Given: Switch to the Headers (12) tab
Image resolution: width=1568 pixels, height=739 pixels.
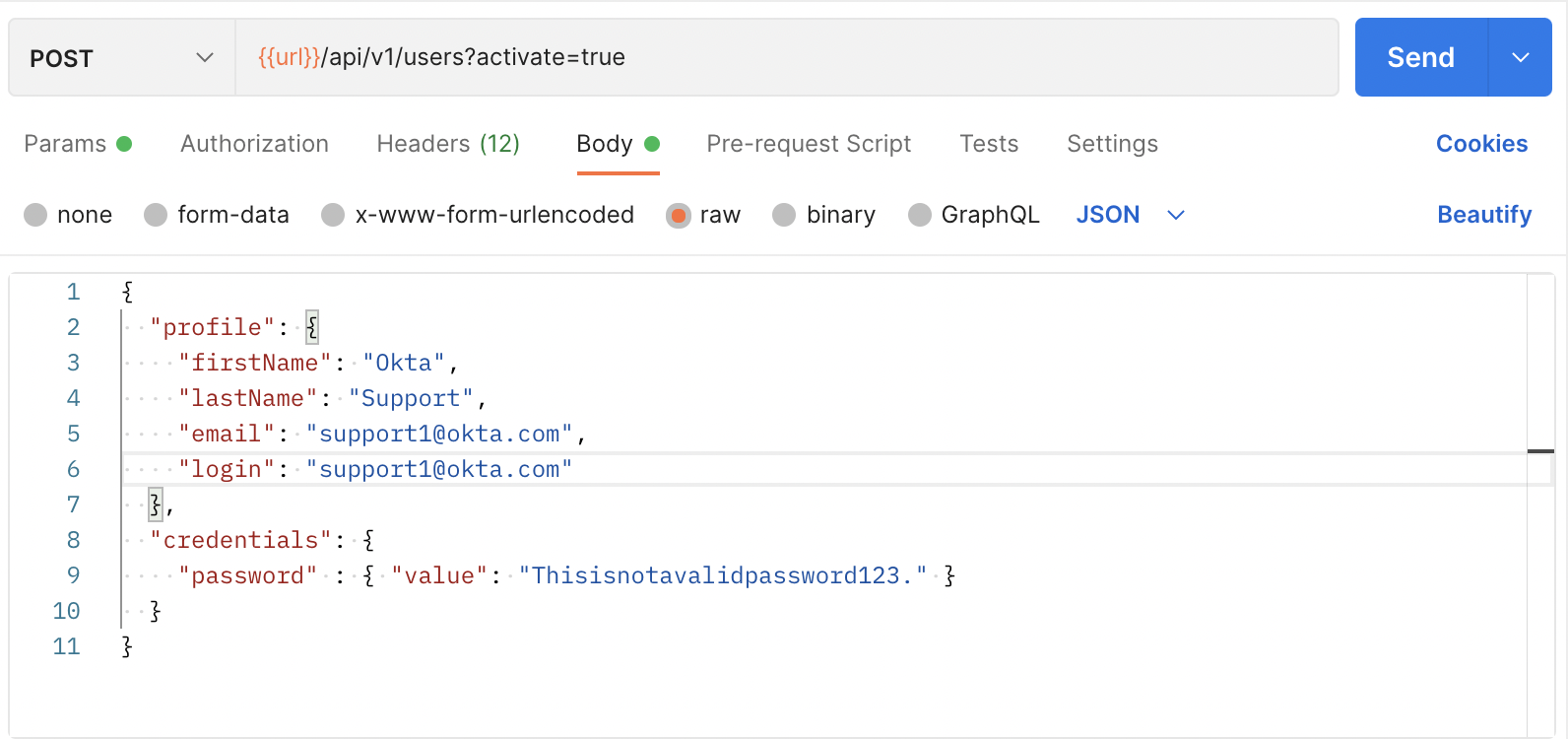Looking at the screenshot, I should [447, 144].
